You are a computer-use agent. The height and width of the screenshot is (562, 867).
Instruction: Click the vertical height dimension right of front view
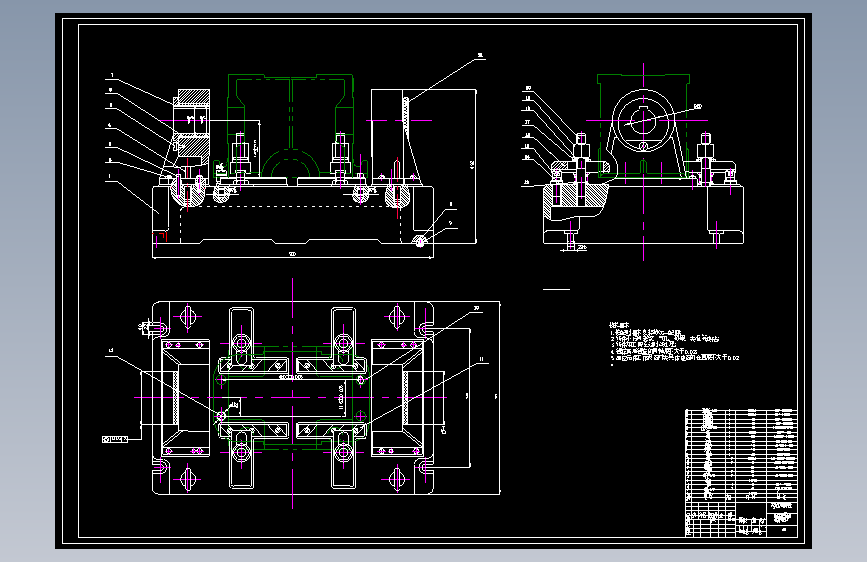click(x=473, y=165)
